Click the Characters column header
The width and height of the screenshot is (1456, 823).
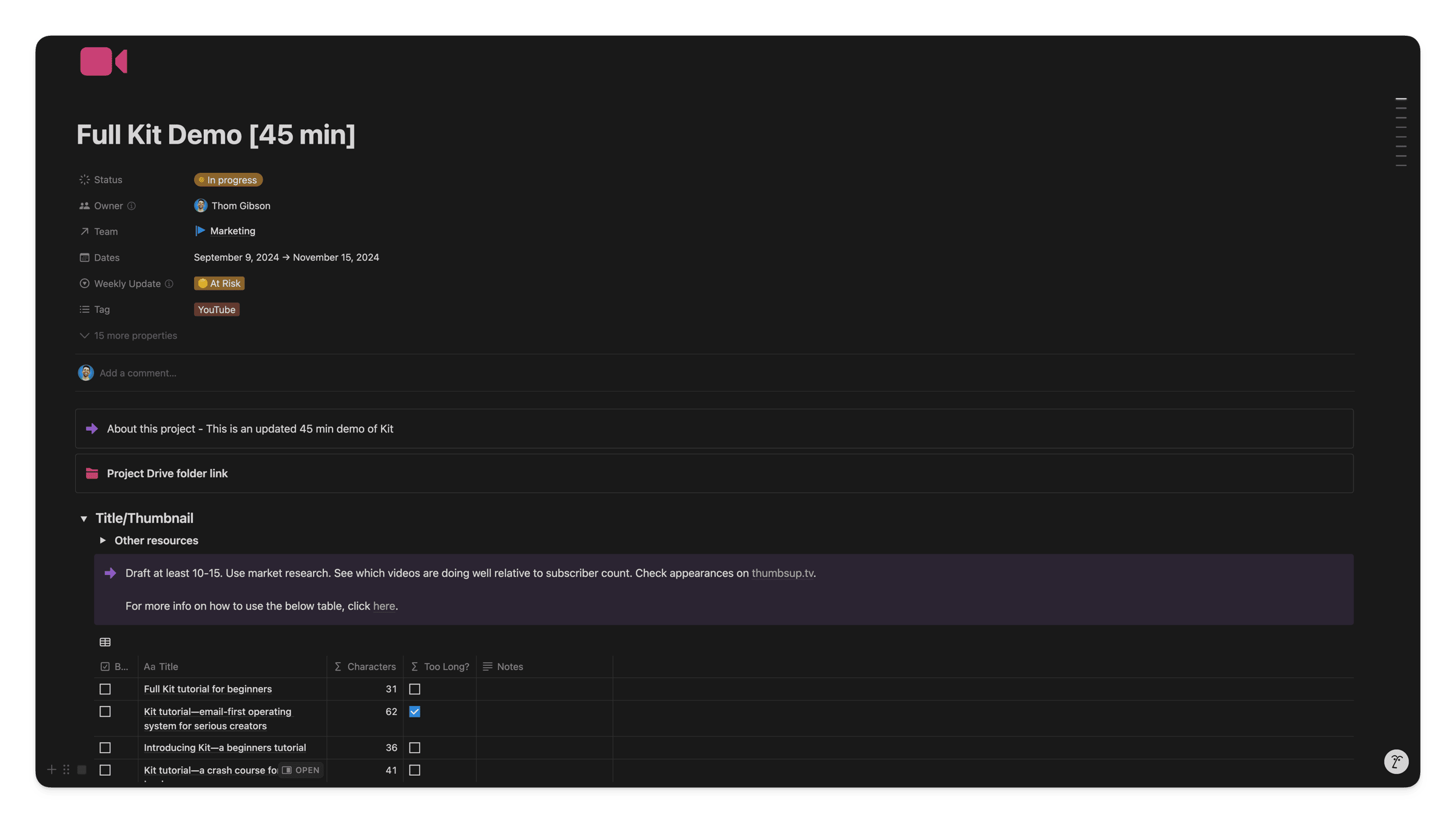pyautogui.click(x=365, y=667)
